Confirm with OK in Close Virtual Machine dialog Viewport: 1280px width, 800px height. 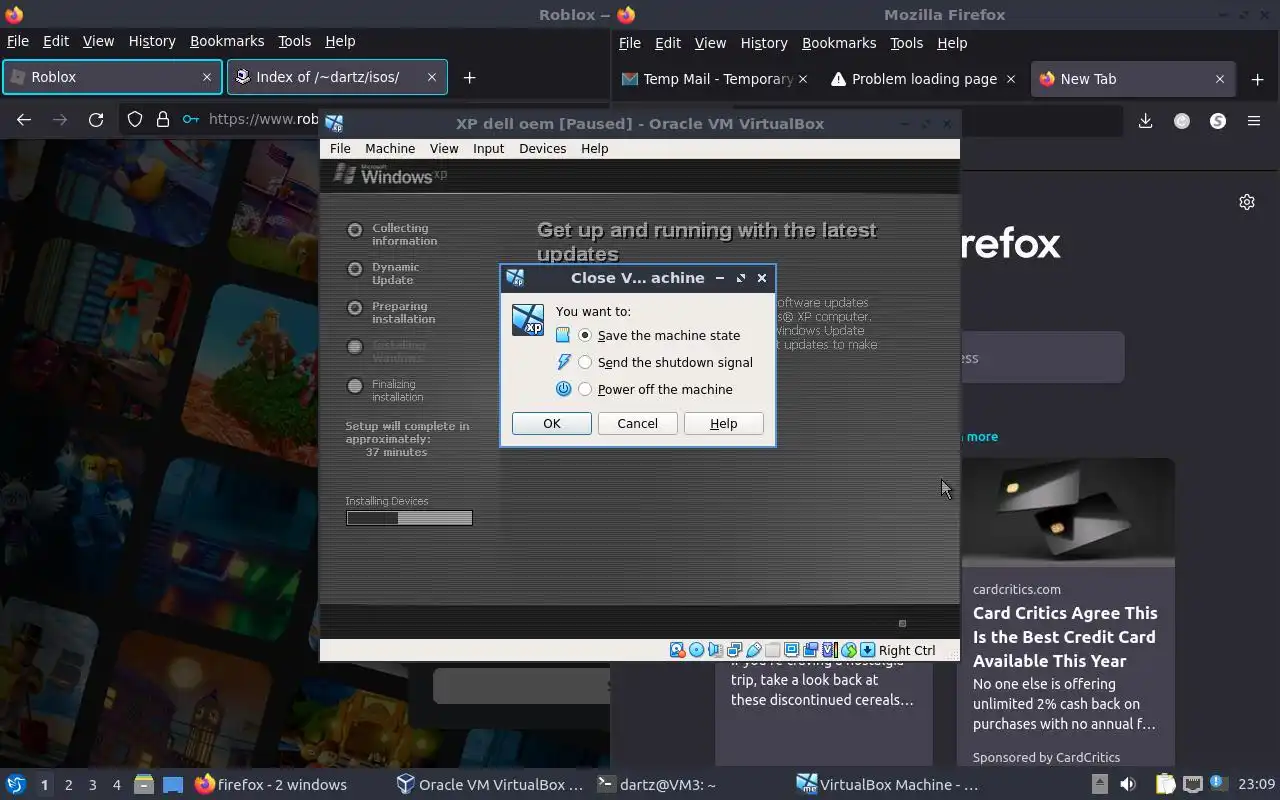tap(551, 423)
